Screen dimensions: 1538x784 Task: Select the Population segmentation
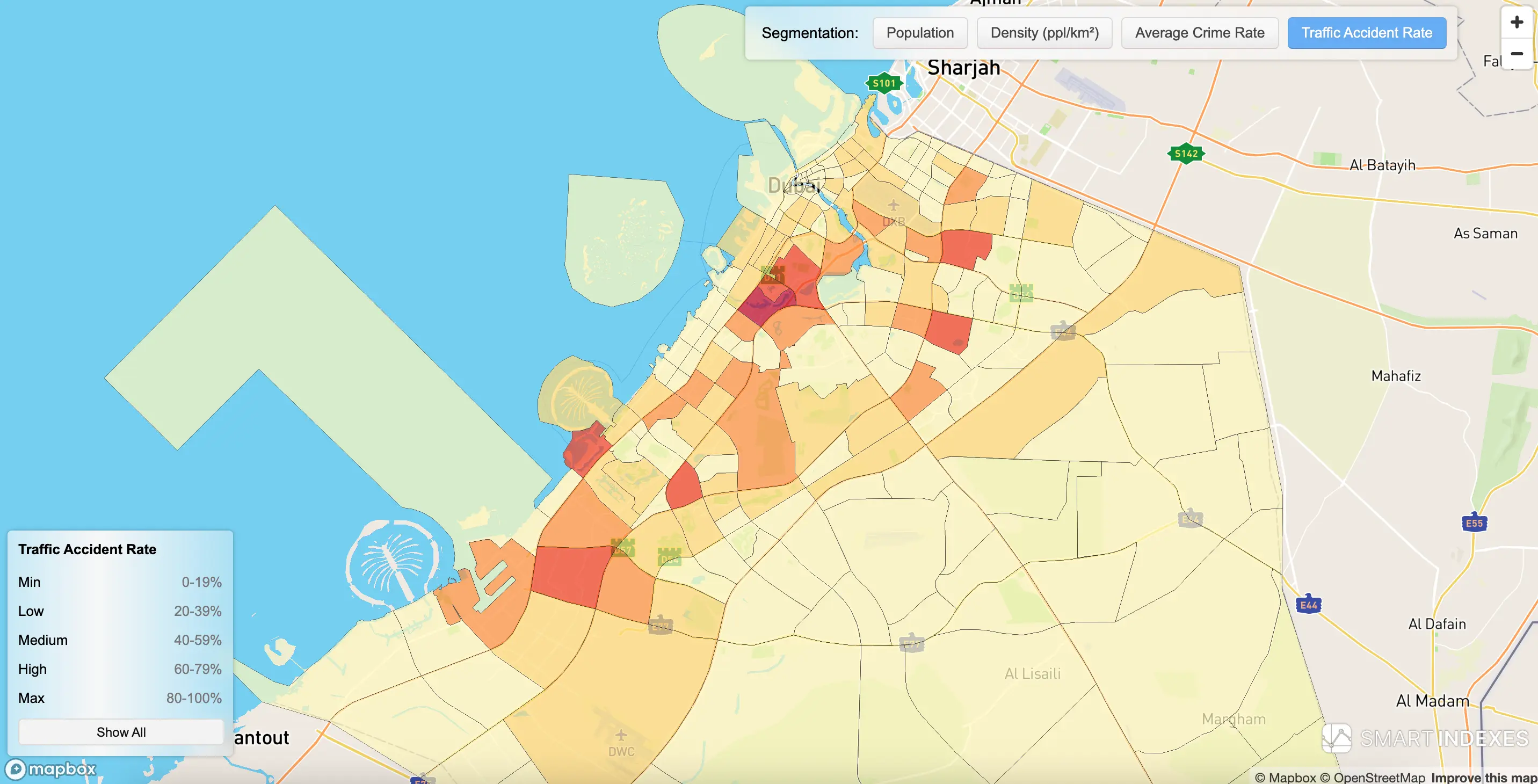919,33
